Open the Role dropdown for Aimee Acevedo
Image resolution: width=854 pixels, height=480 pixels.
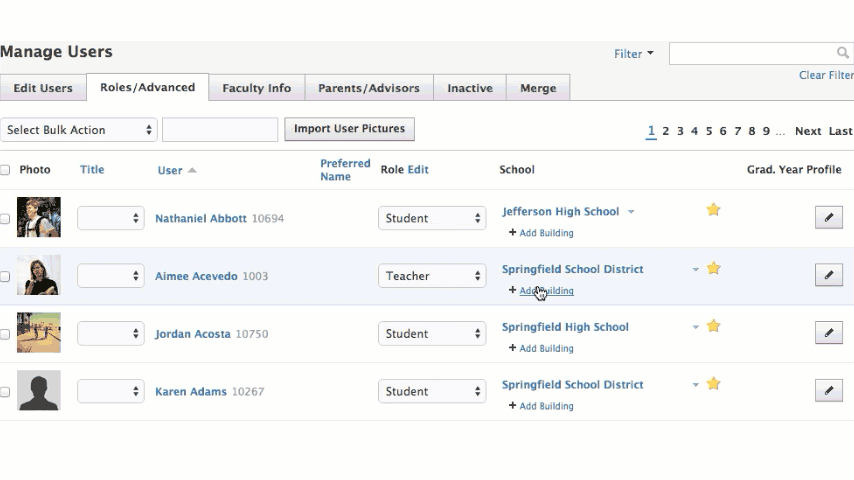tap(432, 276)
